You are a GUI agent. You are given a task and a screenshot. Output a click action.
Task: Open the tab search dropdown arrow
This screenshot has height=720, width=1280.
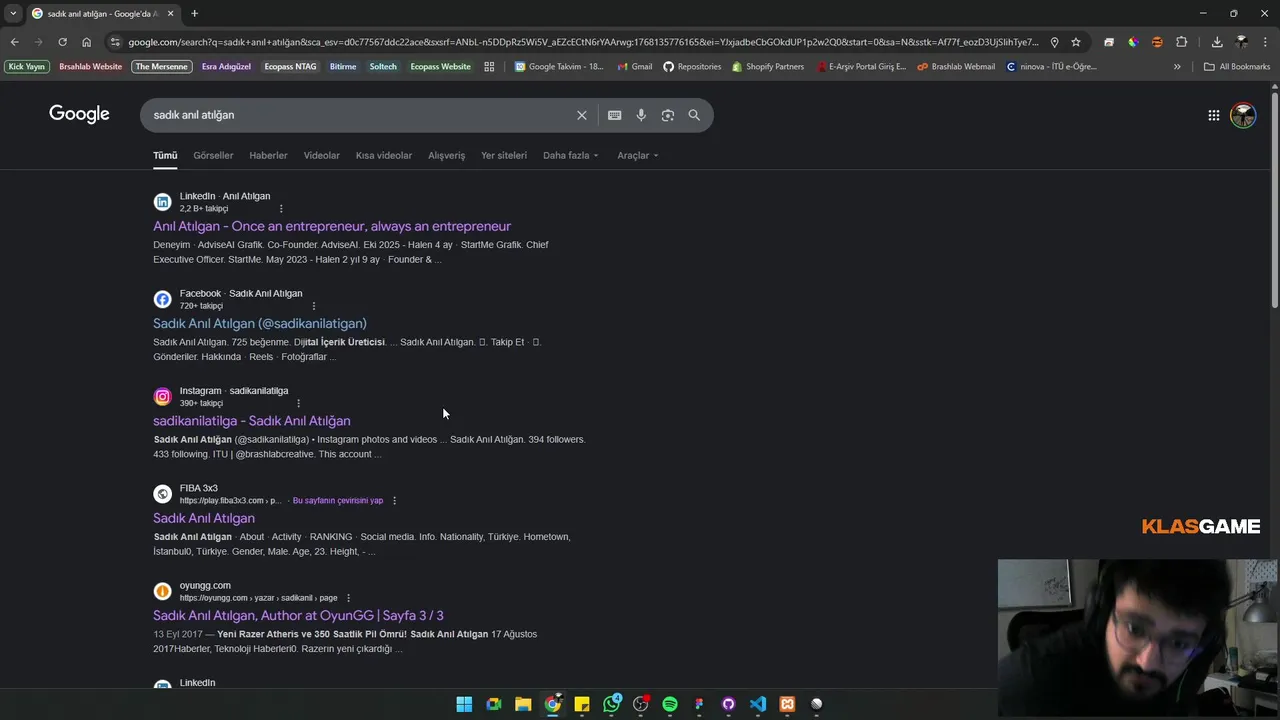13,13
